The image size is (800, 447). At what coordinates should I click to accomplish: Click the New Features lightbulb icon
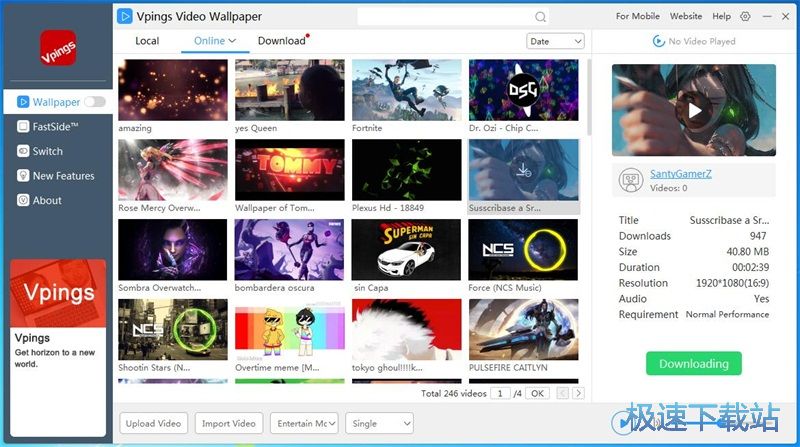[x=24, y=176]
